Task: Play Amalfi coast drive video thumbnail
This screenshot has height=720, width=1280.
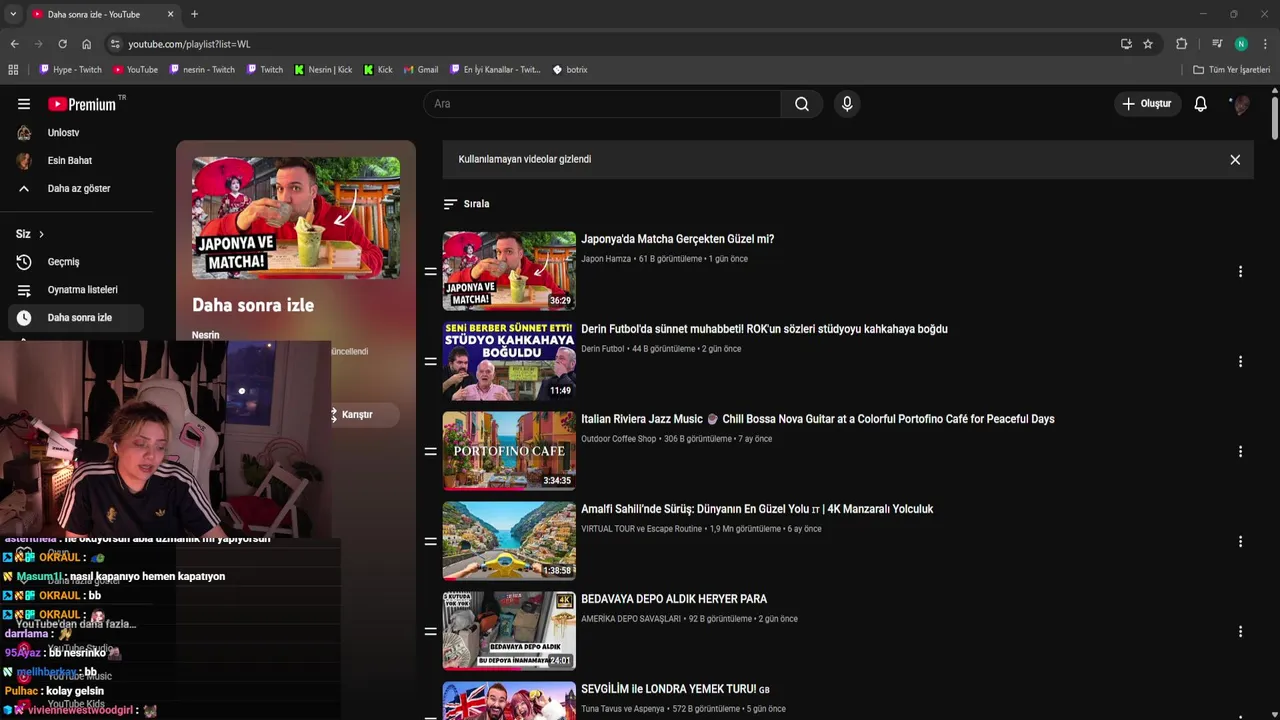Action: 509,541
